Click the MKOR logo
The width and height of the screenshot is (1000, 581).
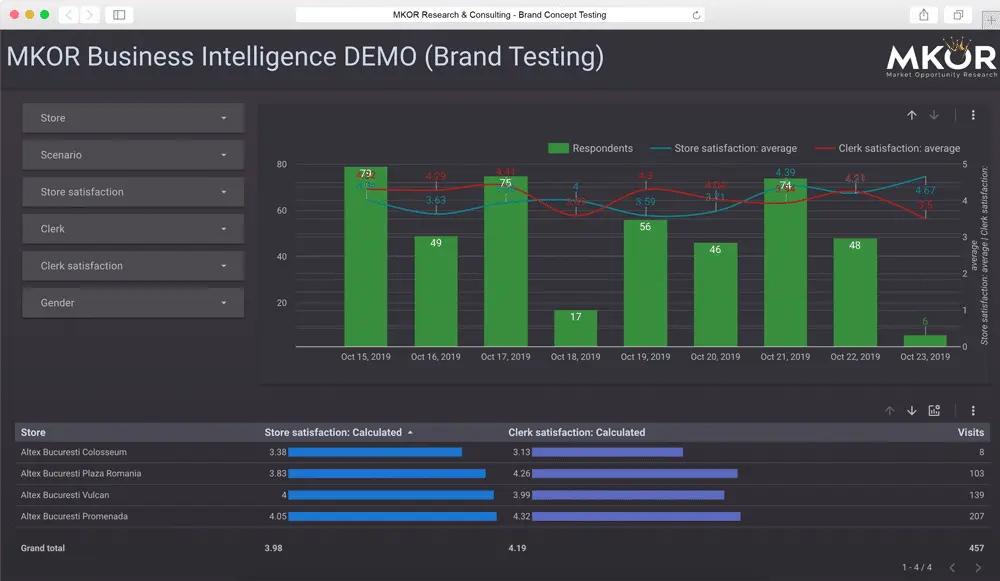click(x=941, y=58)
